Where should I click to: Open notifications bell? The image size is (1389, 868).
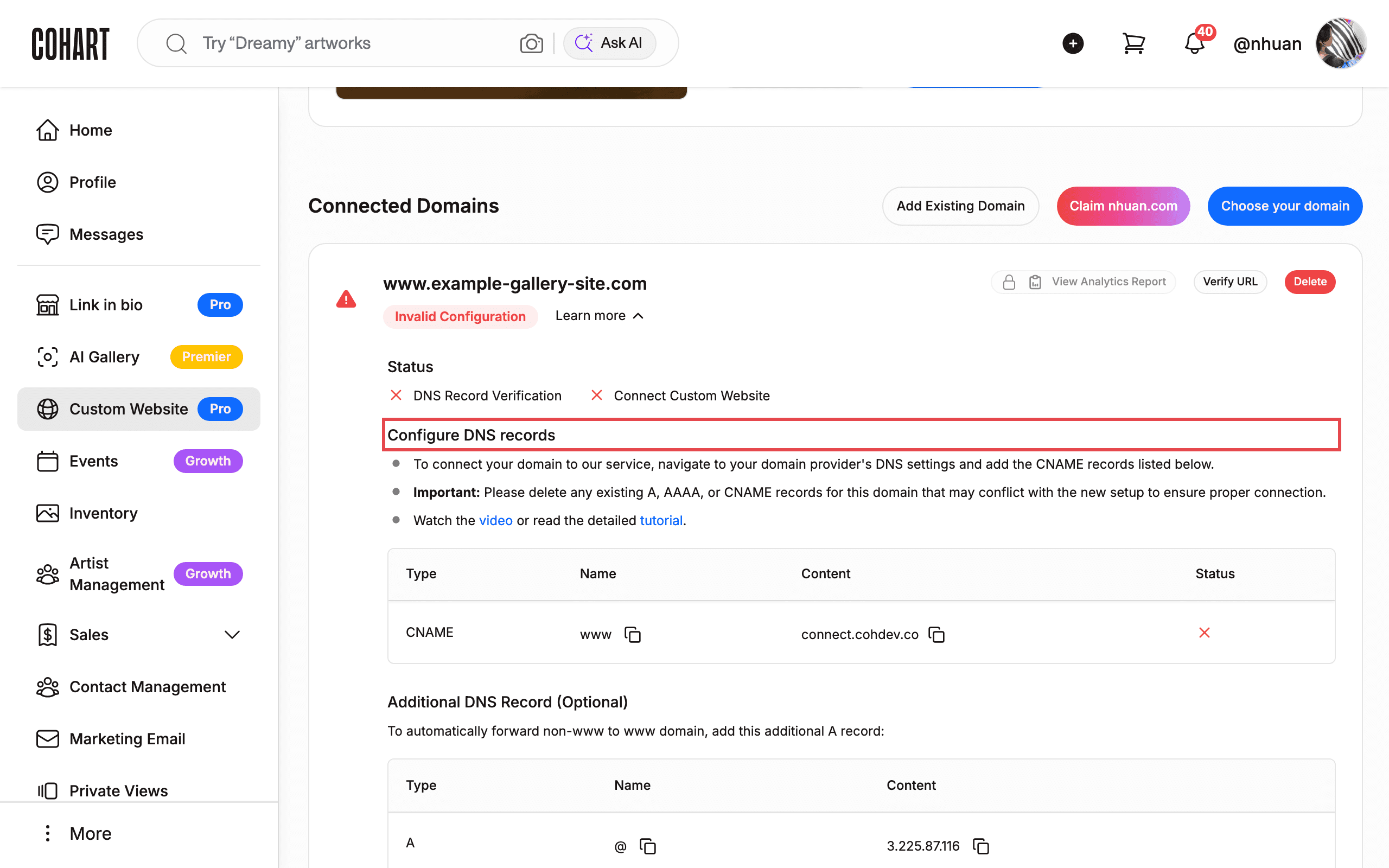pyautogui.click(x=1195, y=43)
